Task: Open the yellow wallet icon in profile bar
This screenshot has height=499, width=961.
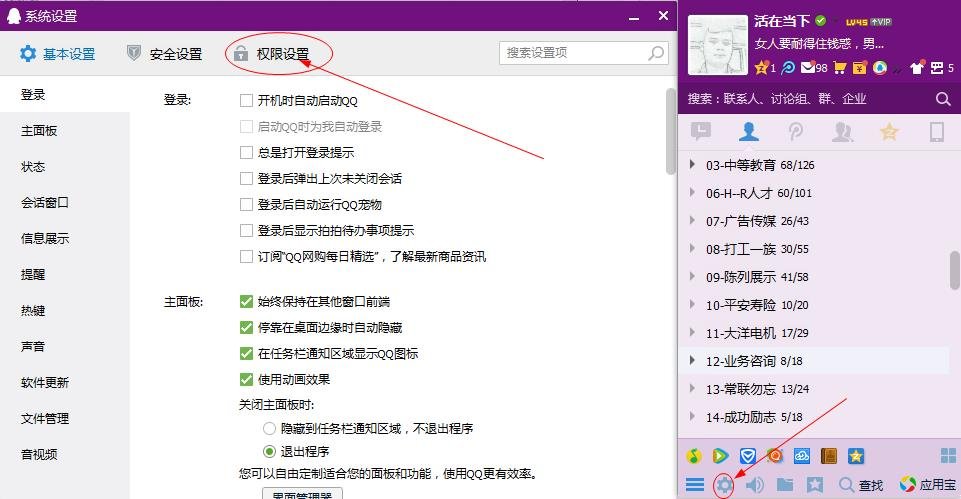Action: coord(860,67)
